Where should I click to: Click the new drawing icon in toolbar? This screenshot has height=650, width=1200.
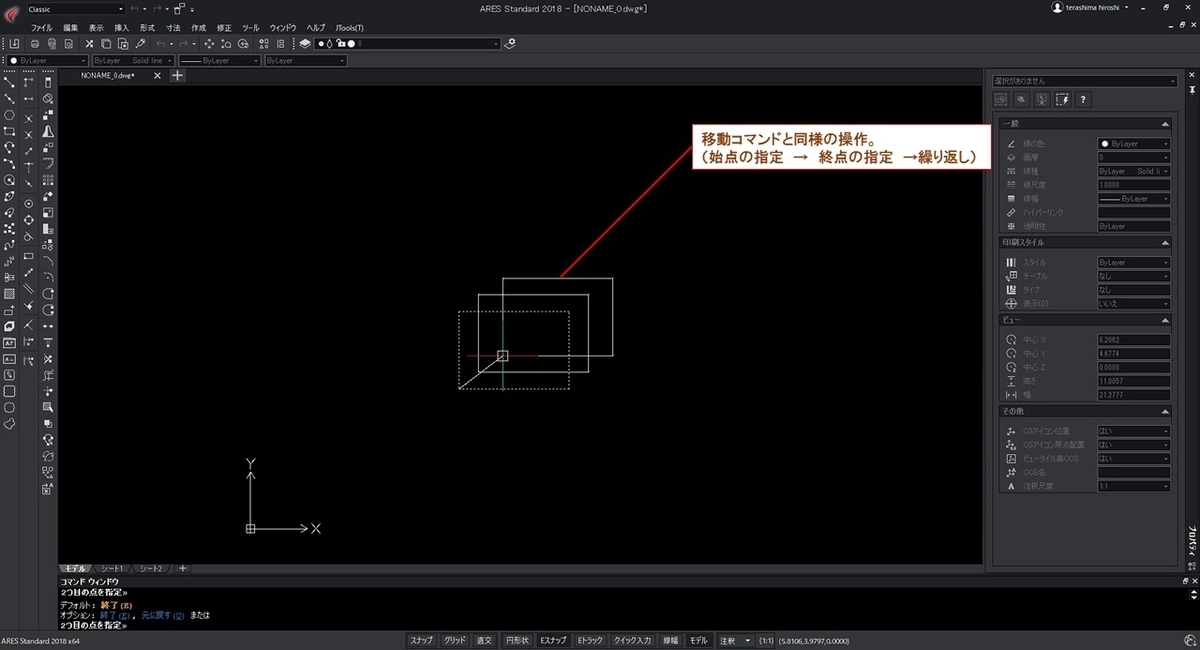tap(14, 44)
